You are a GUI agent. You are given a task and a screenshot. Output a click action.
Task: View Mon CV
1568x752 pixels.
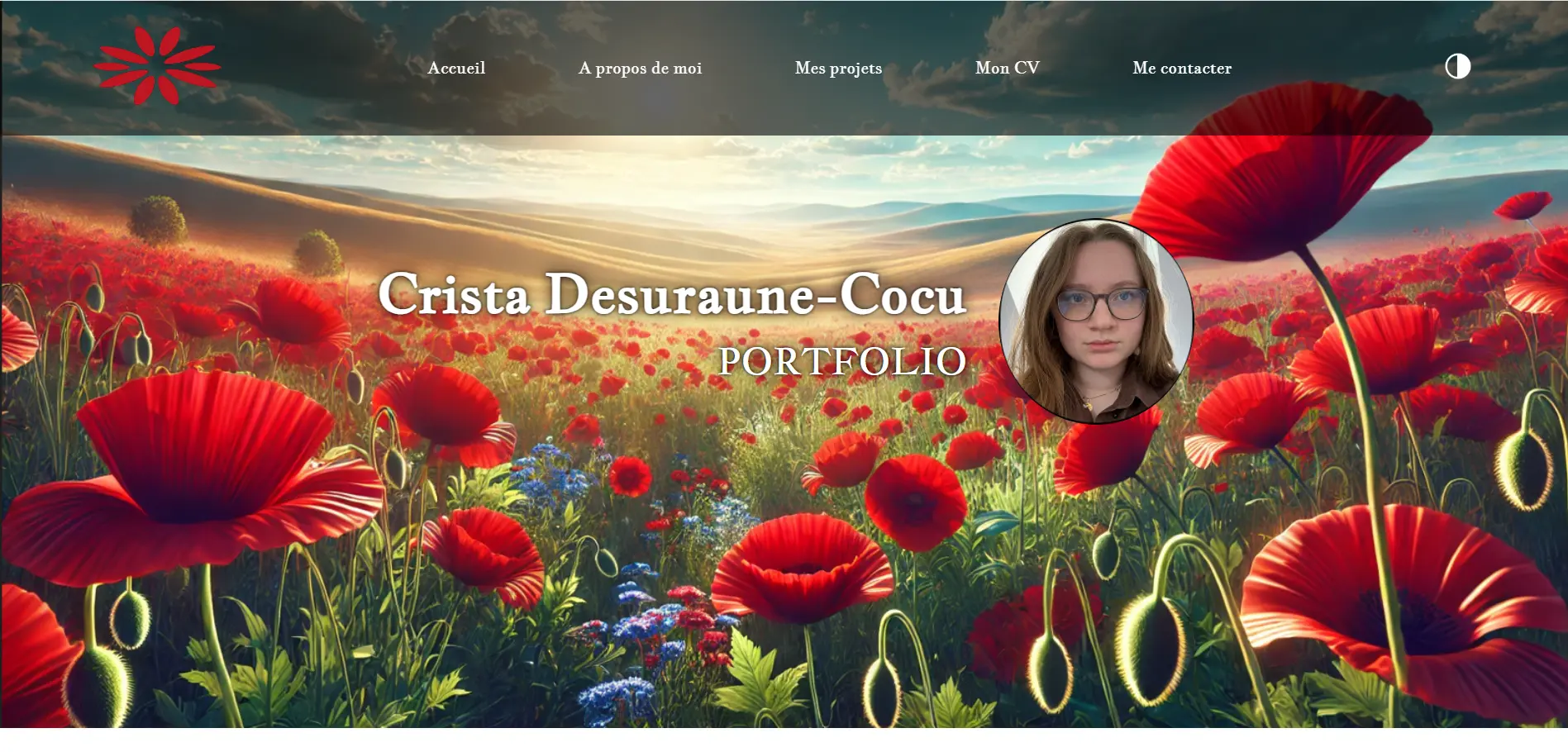pyautogui.click(x=1008, y=68)
